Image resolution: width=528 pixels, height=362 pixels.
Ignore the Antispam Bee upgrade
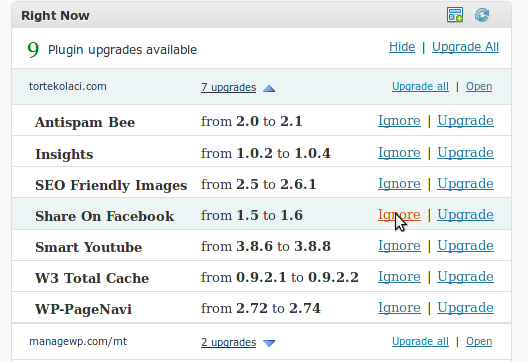coord(399,121)
